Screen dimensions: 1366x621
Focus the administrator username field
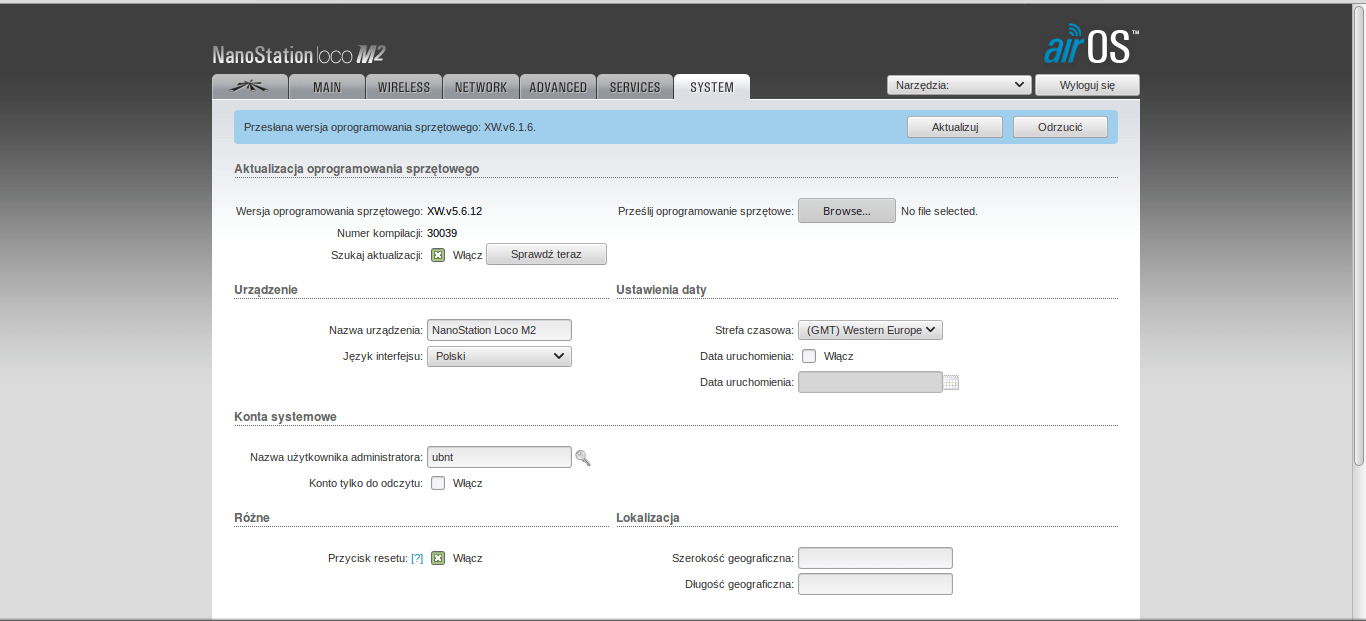pos(499,457)
